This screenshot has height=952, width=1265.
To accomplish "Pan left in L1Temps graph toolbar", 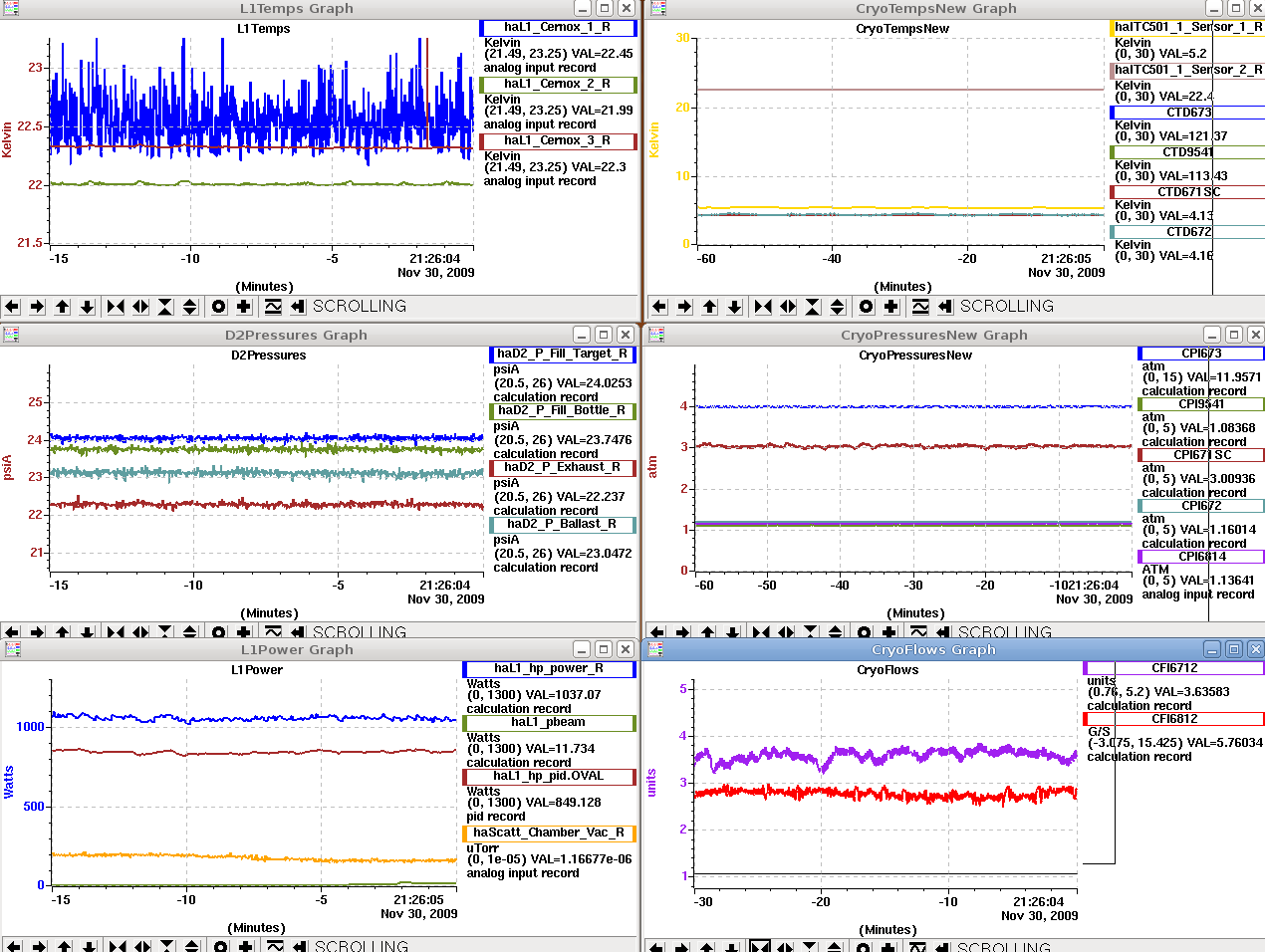I will coord(12,307).
